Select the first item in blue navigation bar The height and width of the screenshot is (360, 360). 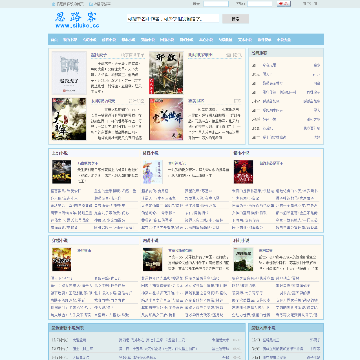[x=54, y=40]
